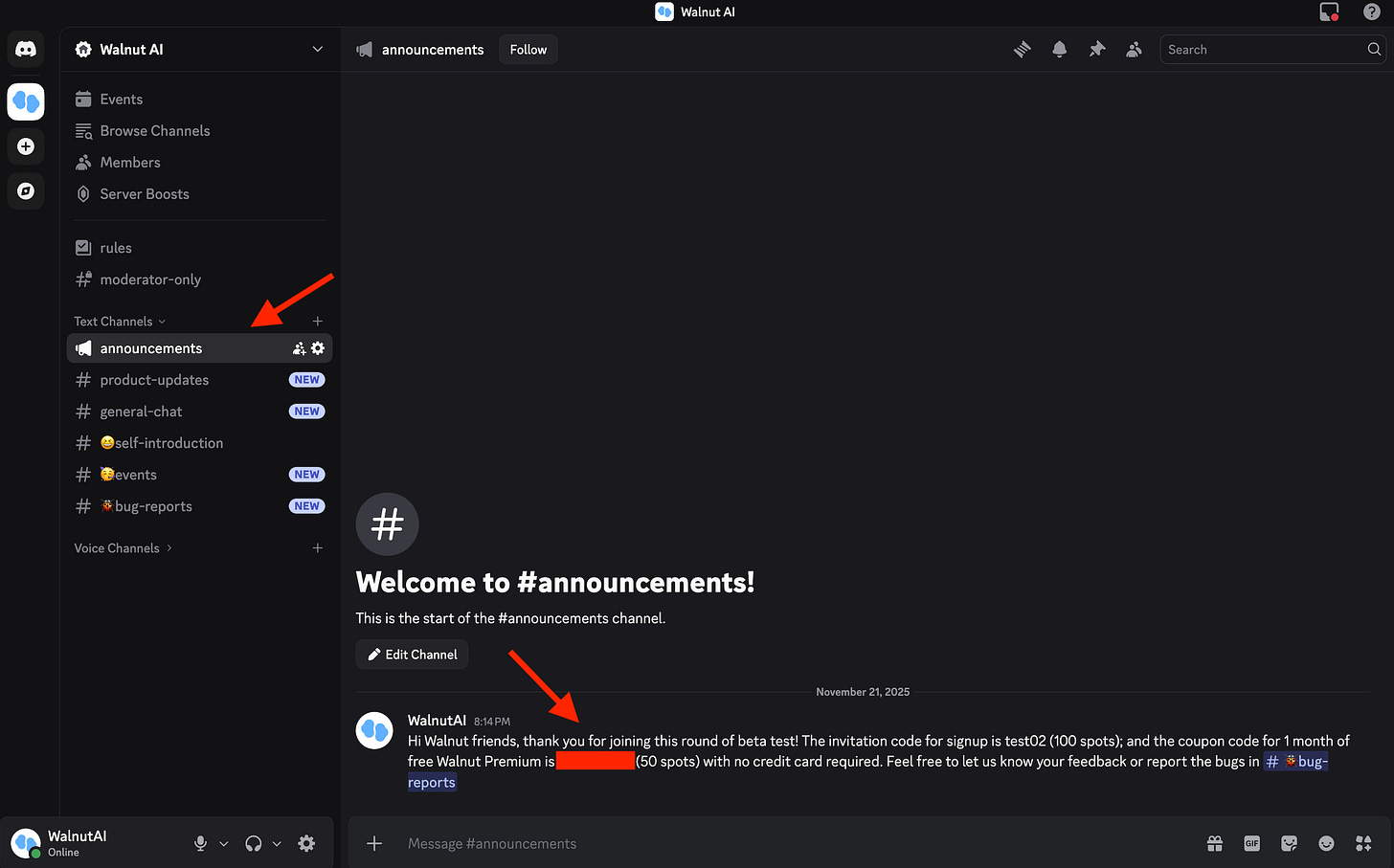Select the announcements channel

199,348
